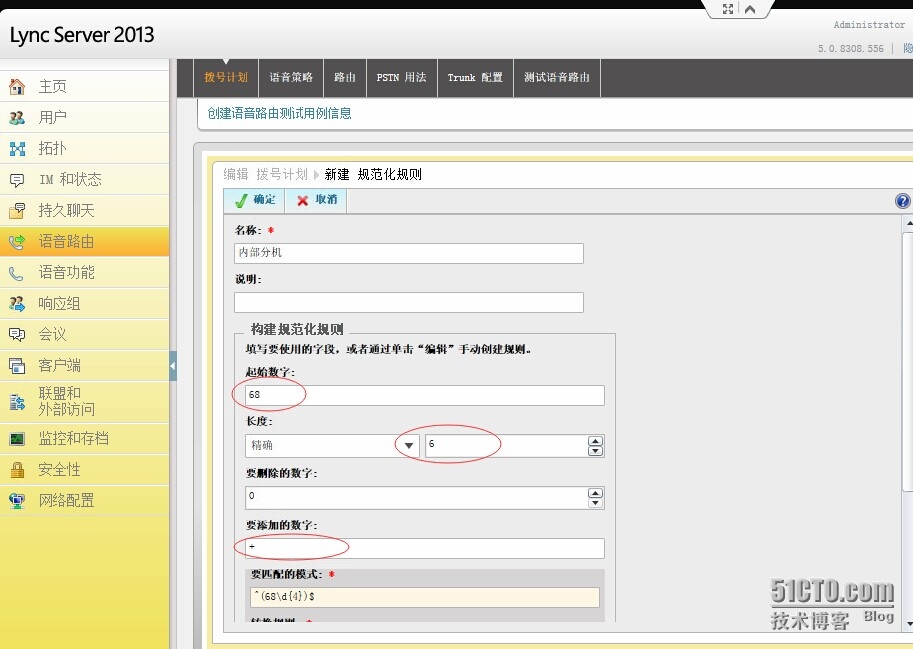Click the 要匹配的模式 pattern field
Viewport: 913px width, 649px height.
425,597
